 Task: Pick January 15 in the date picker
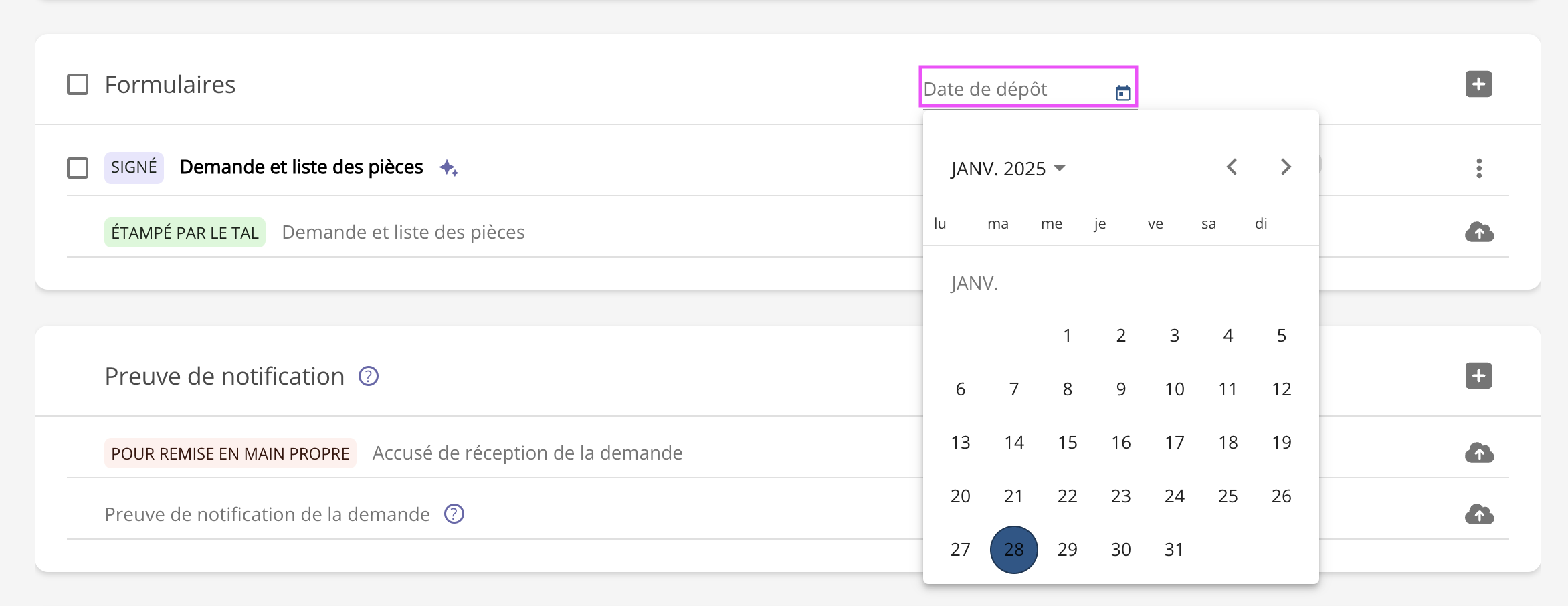click(1067, 443)
